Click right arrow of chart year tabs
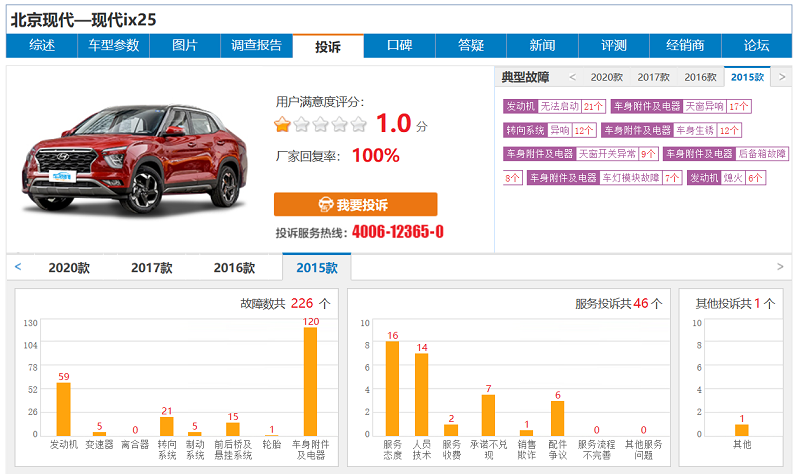This screenshot has width=800, height=474. tap(780, 266)
